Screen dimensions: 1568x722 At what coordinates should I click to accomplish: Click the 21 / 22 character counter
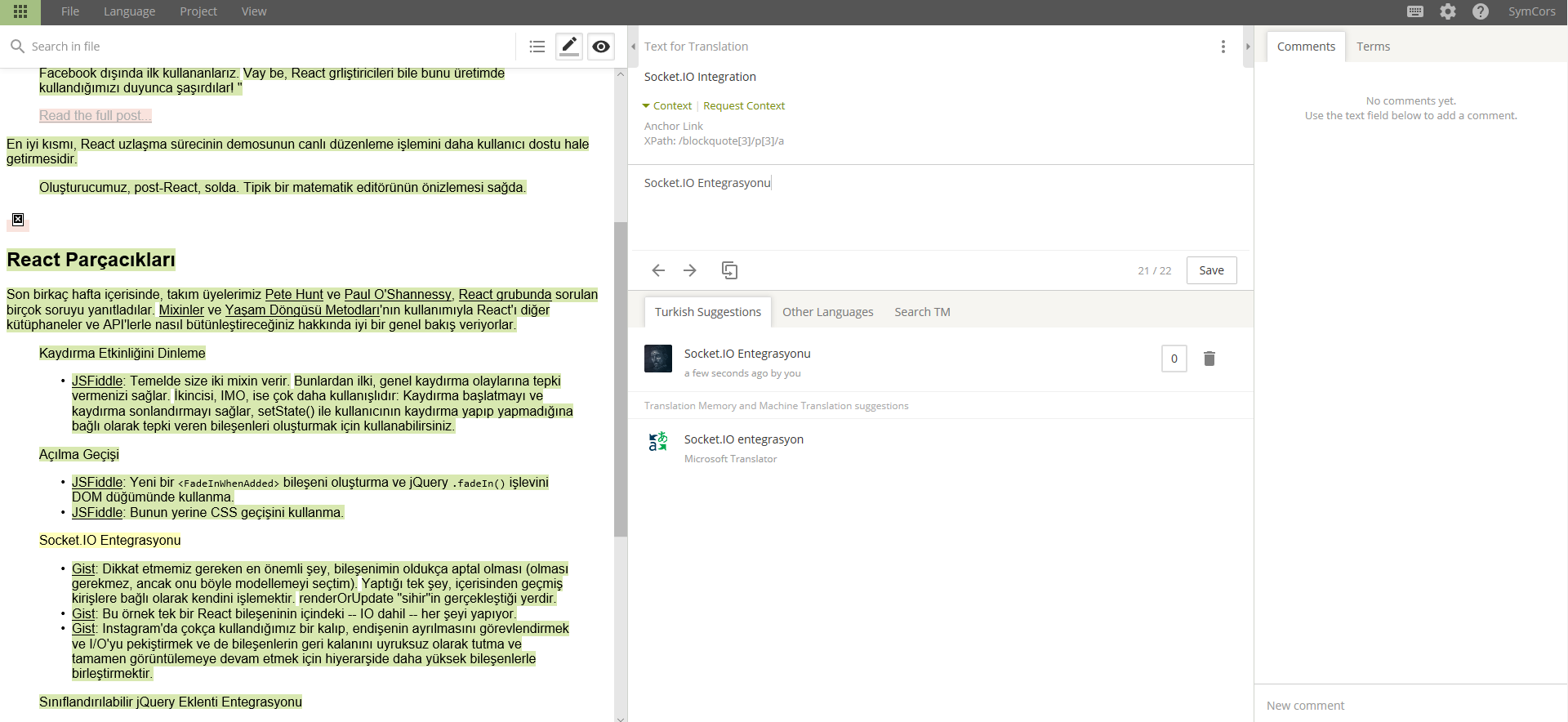click(x=1154, y=270)
